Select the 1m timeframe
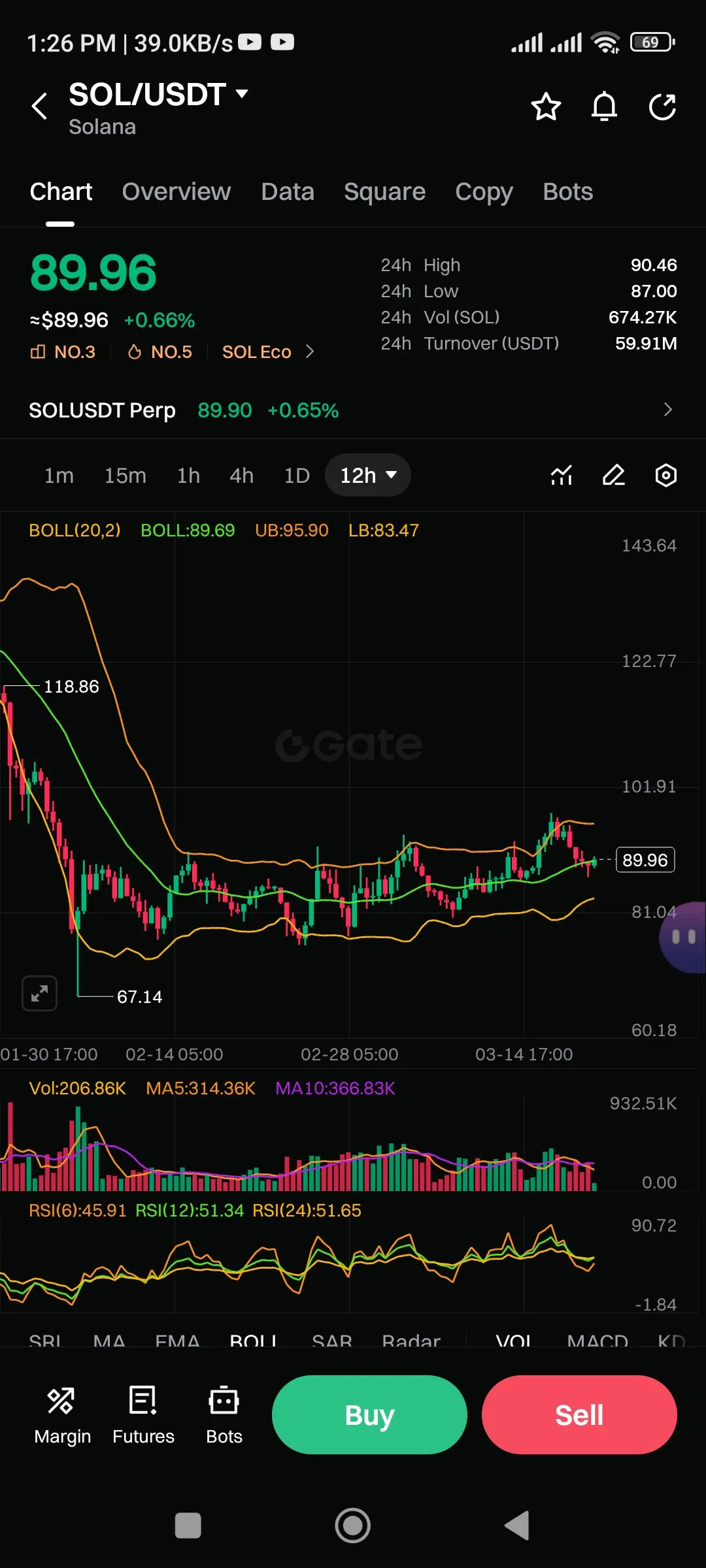This screenshot has width=706, height=1568. coord(59,475)
